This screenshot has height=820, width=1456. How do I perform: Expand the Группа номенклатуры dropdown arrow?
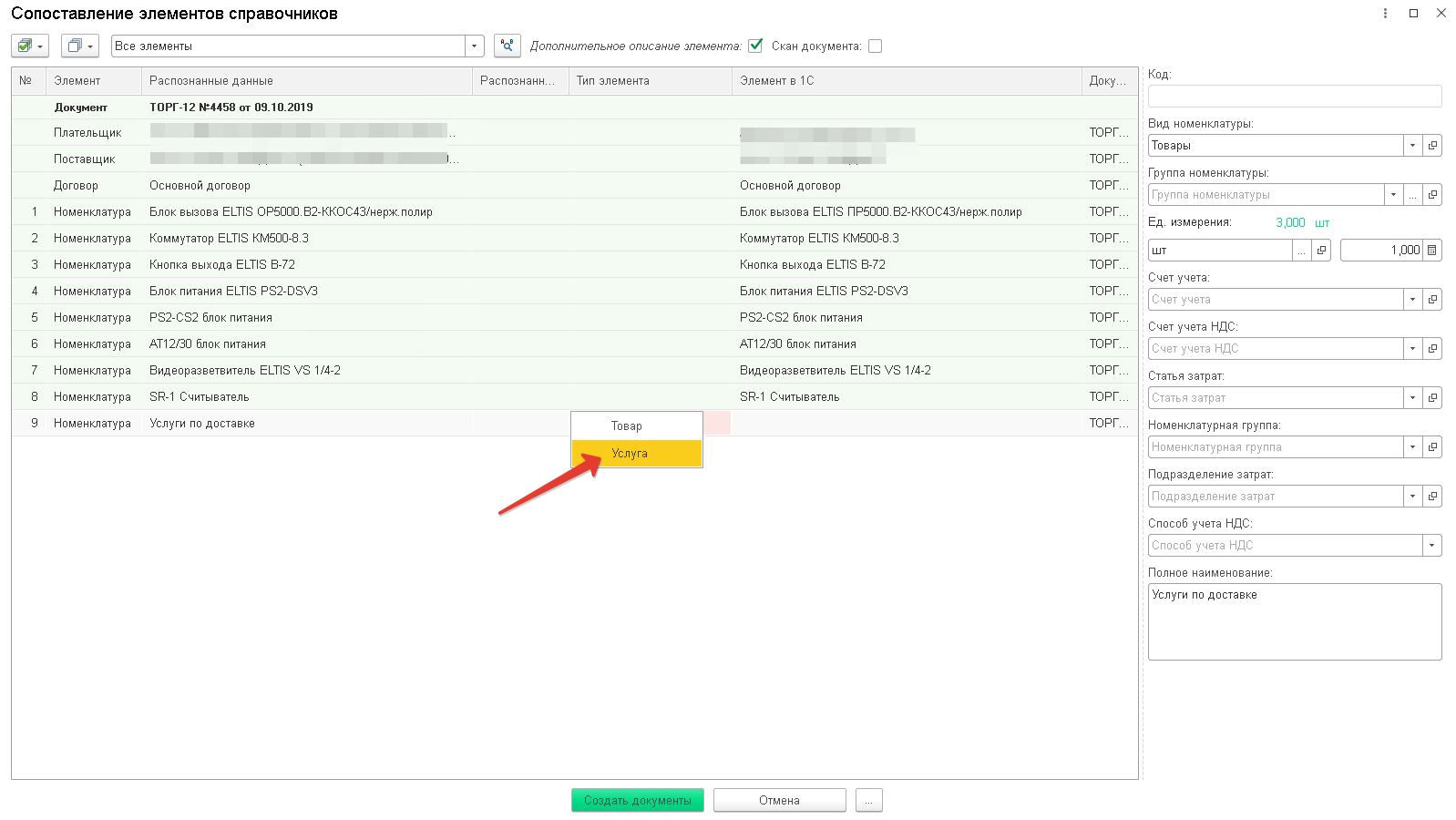pos(1393,195)
